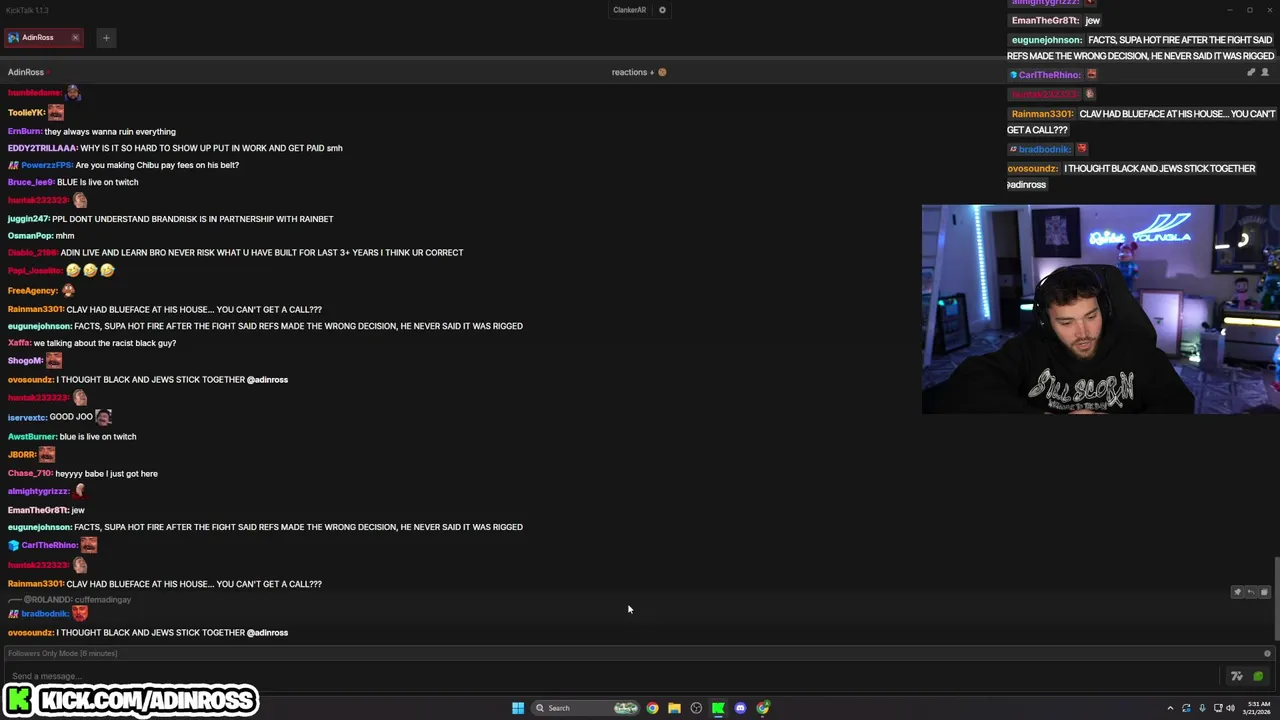Open clock and date flyout

click(1258, 708)
